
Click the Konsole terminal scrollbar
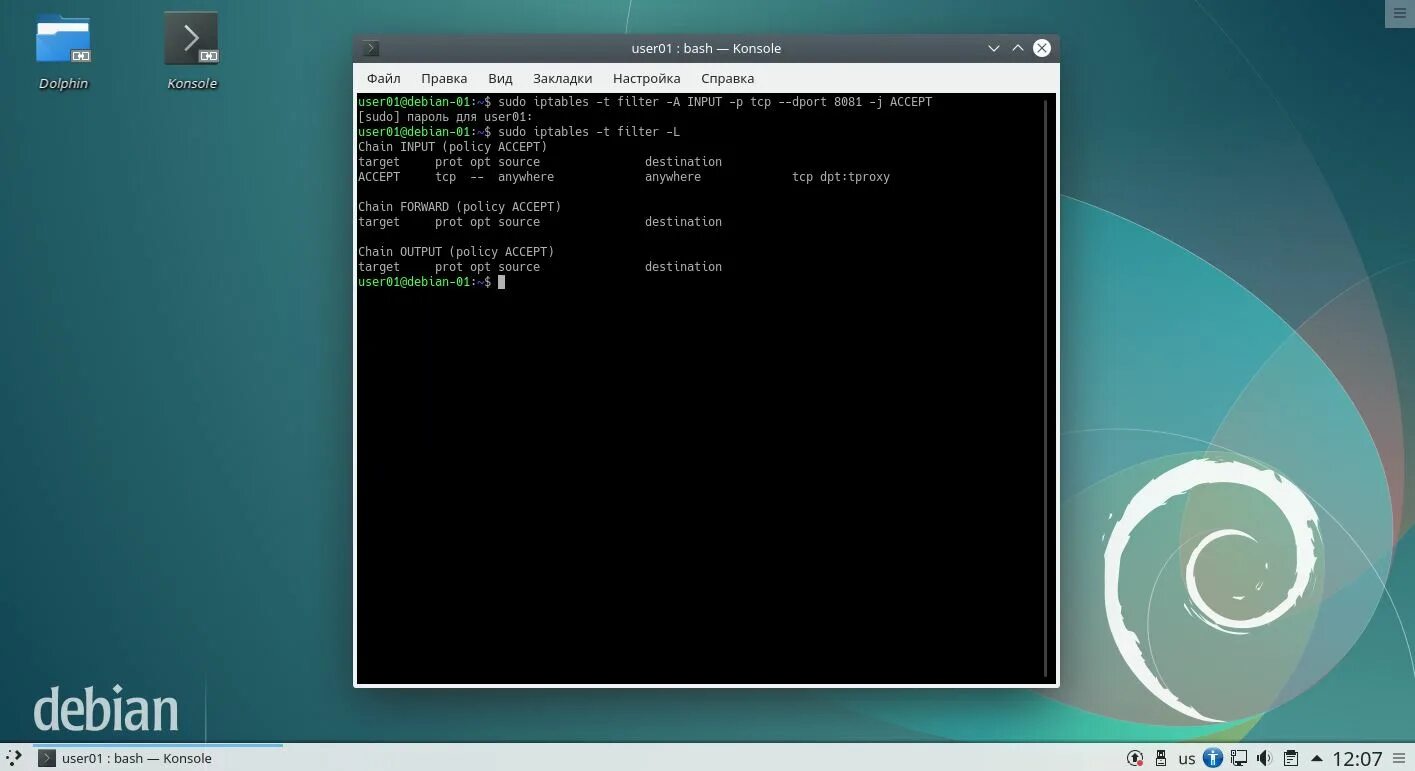(x=1047, y=388)
